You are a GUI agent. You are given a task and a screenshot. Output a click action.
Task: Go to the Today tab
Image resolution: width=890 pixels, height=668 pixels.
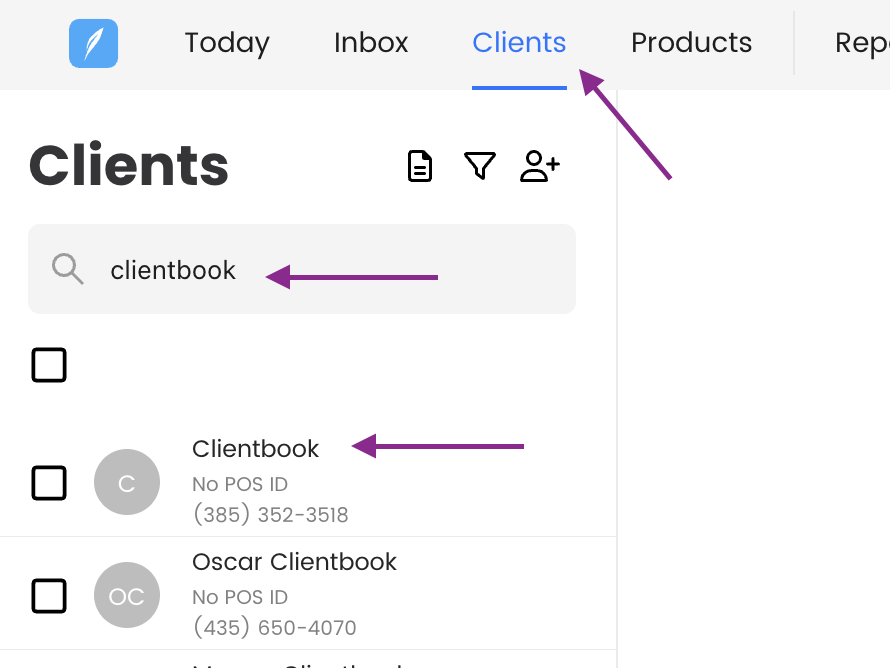pyautogui.click(x=227, y=43)
